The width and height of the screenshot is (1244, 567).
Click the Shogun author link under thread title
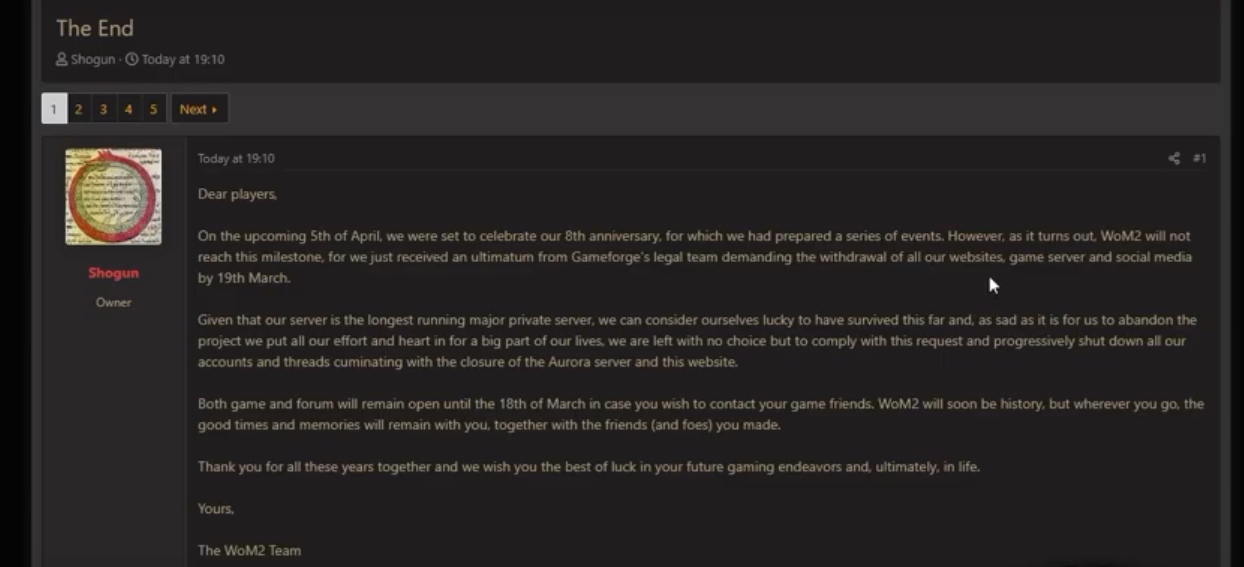coord(93,59)
